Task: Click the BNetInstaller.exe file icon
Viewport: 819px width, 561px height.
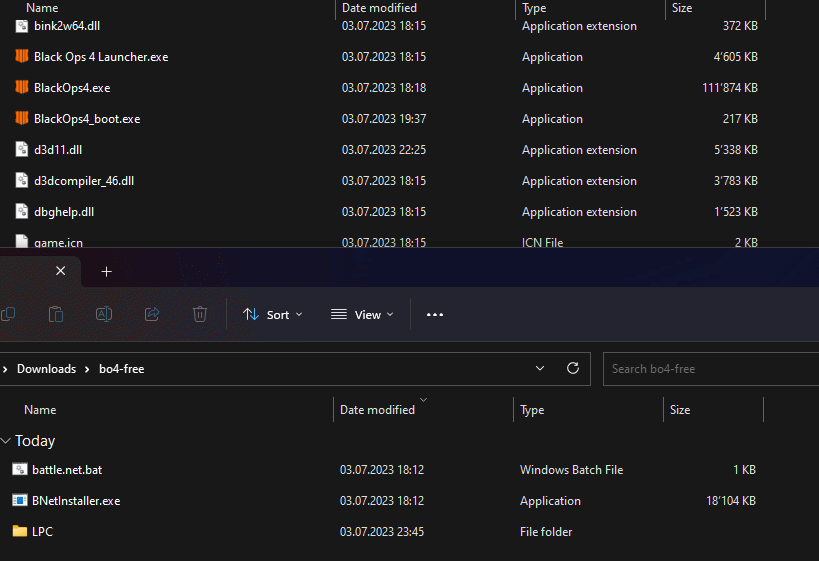Action: 20,500
